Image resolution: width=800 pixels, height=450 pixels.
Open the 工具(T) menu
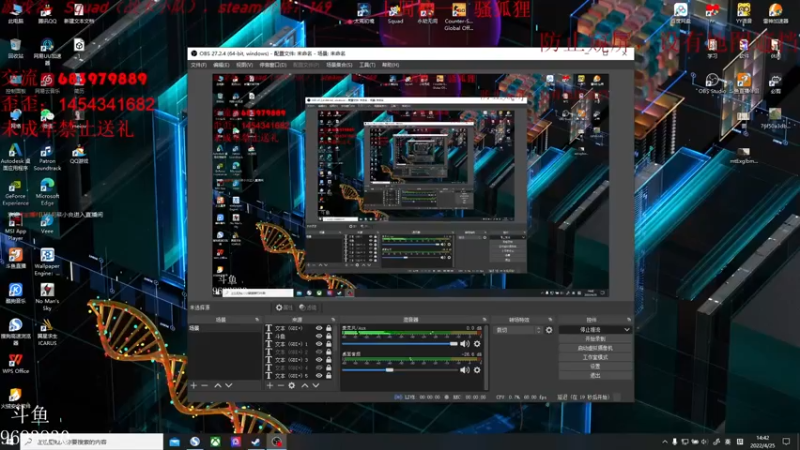click(367, 65)
